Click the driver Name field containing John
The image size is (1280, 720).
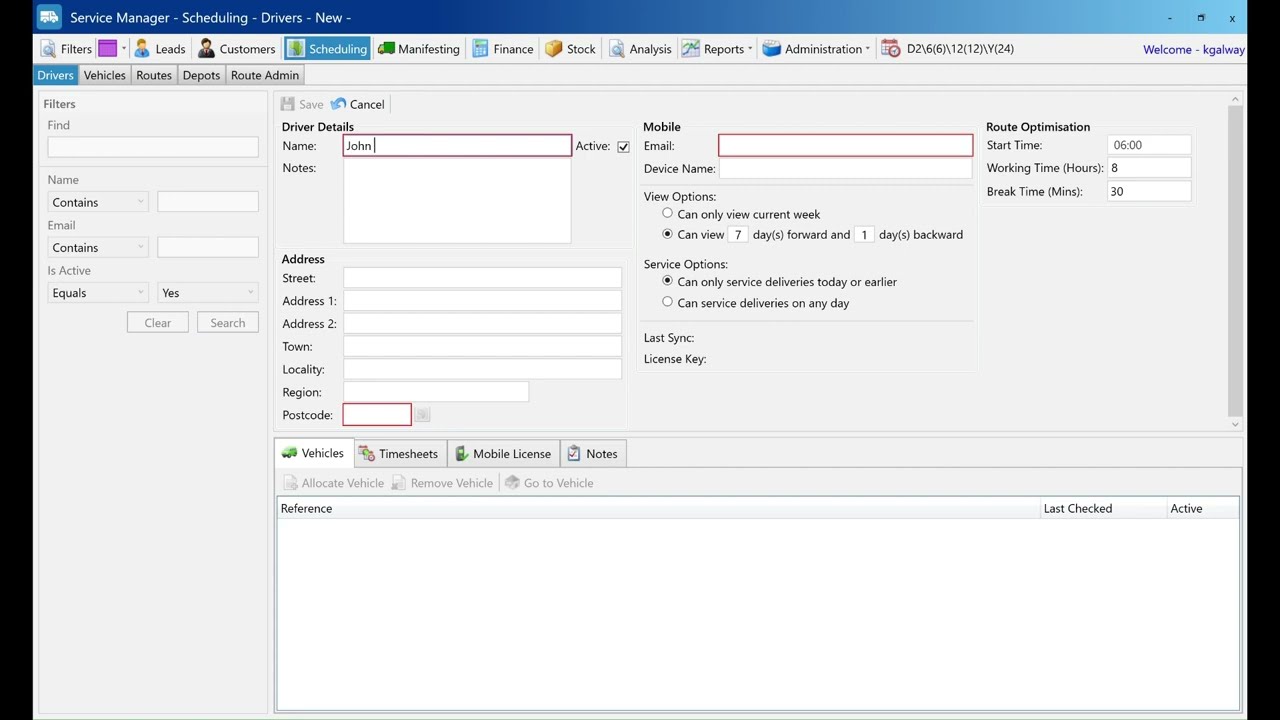click(457, 146)
